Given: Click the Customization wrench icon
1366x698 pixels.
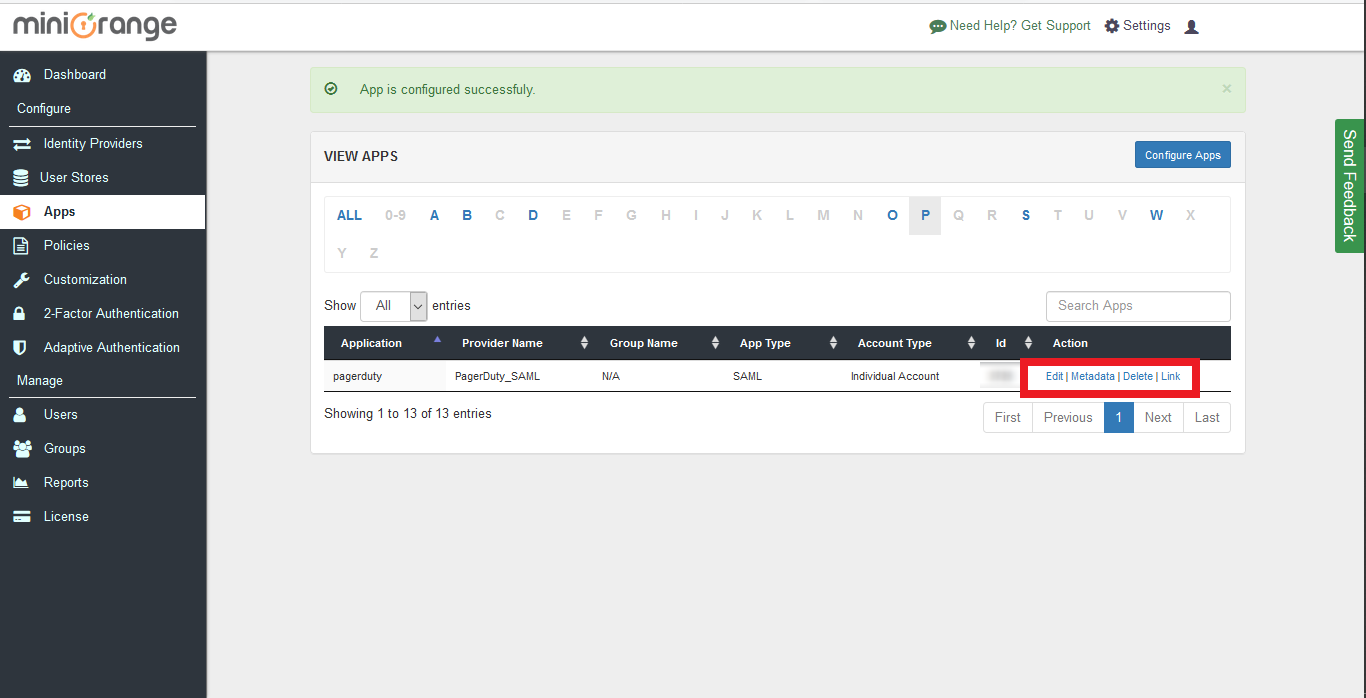Looking at the screenshot, I should [x=21, y=280].
